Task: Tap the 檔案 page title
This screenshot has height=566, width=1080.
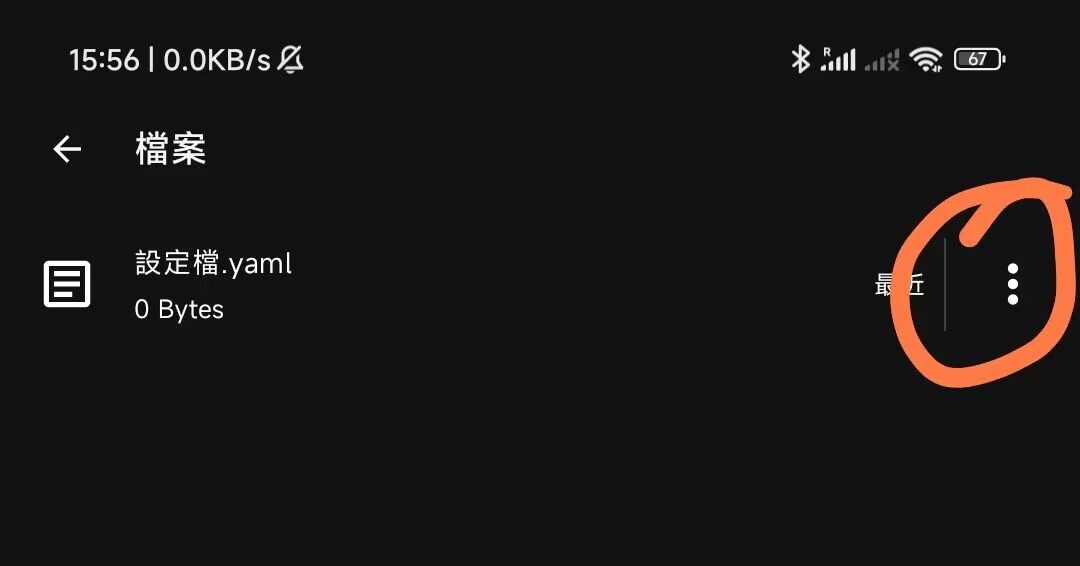Action: pos(171,150)
